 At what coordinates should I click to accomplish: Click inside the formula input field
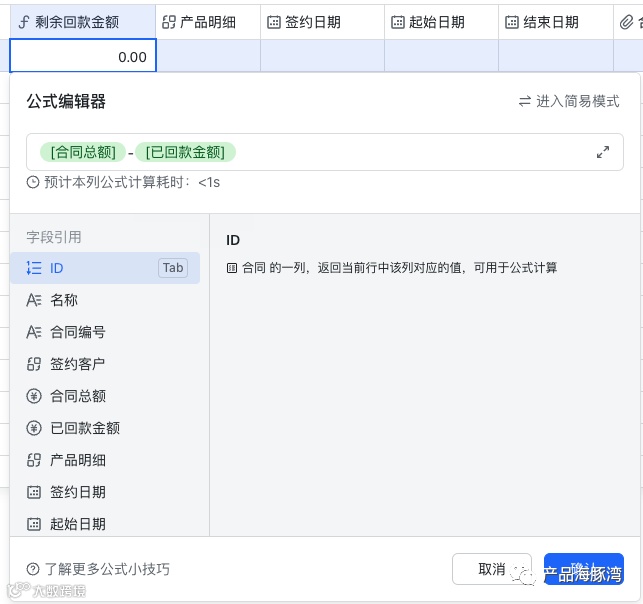pyautogui.click(x=325, y=152)
